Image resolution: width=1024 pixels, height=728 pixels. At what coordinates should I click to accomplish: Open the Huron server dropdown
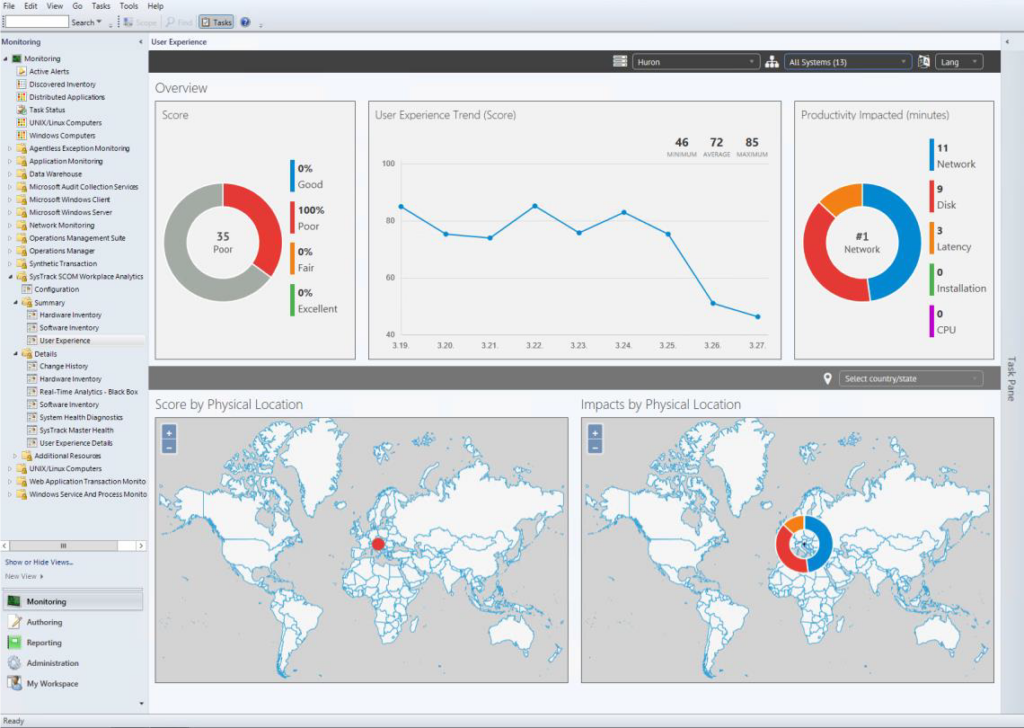tap(696, 62)
